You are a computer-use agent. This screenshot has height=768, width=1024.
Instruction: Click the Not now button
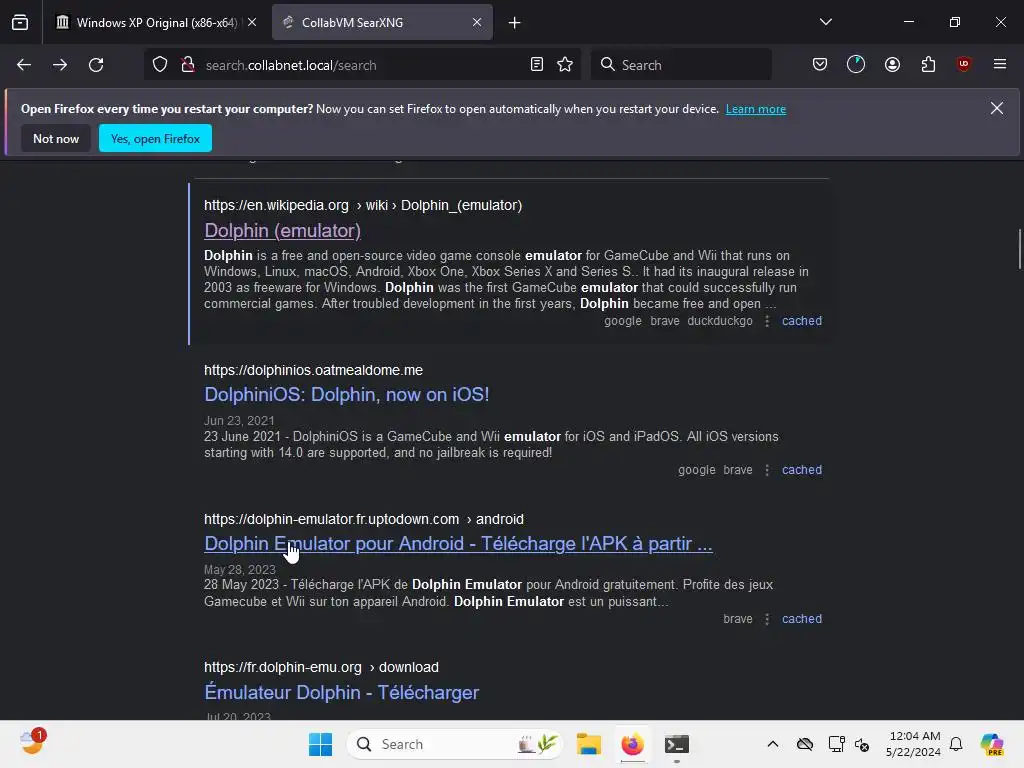pos(56,138)
